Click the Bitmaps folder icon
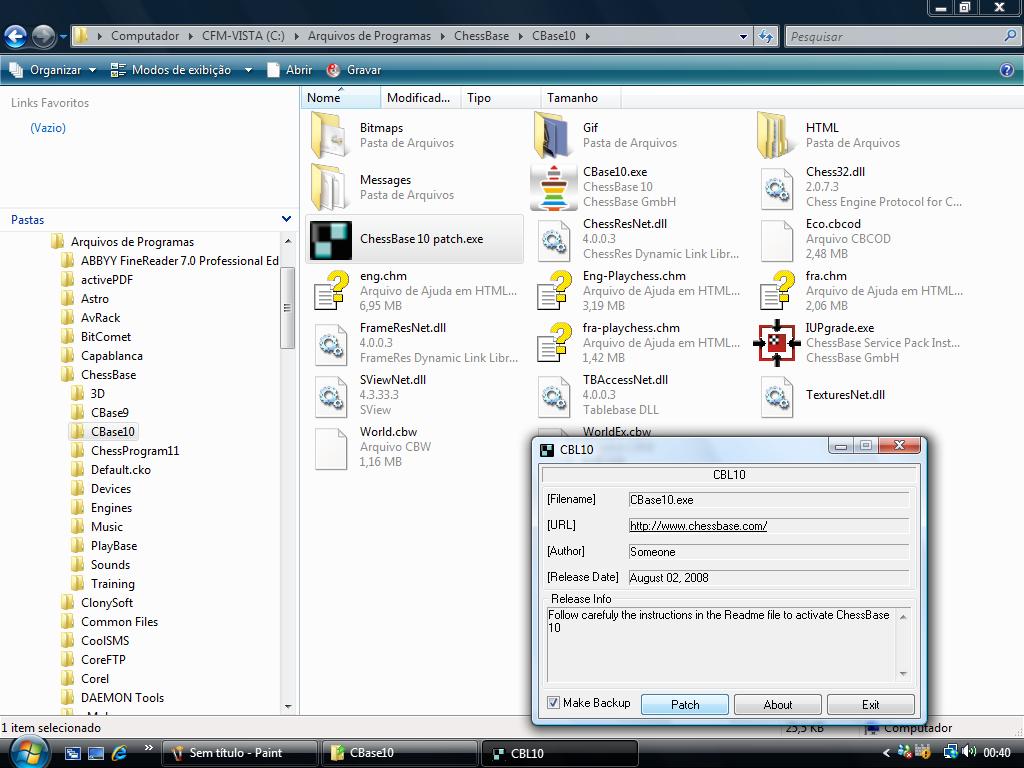The image size is (1024, 768). tap(330, 135)
